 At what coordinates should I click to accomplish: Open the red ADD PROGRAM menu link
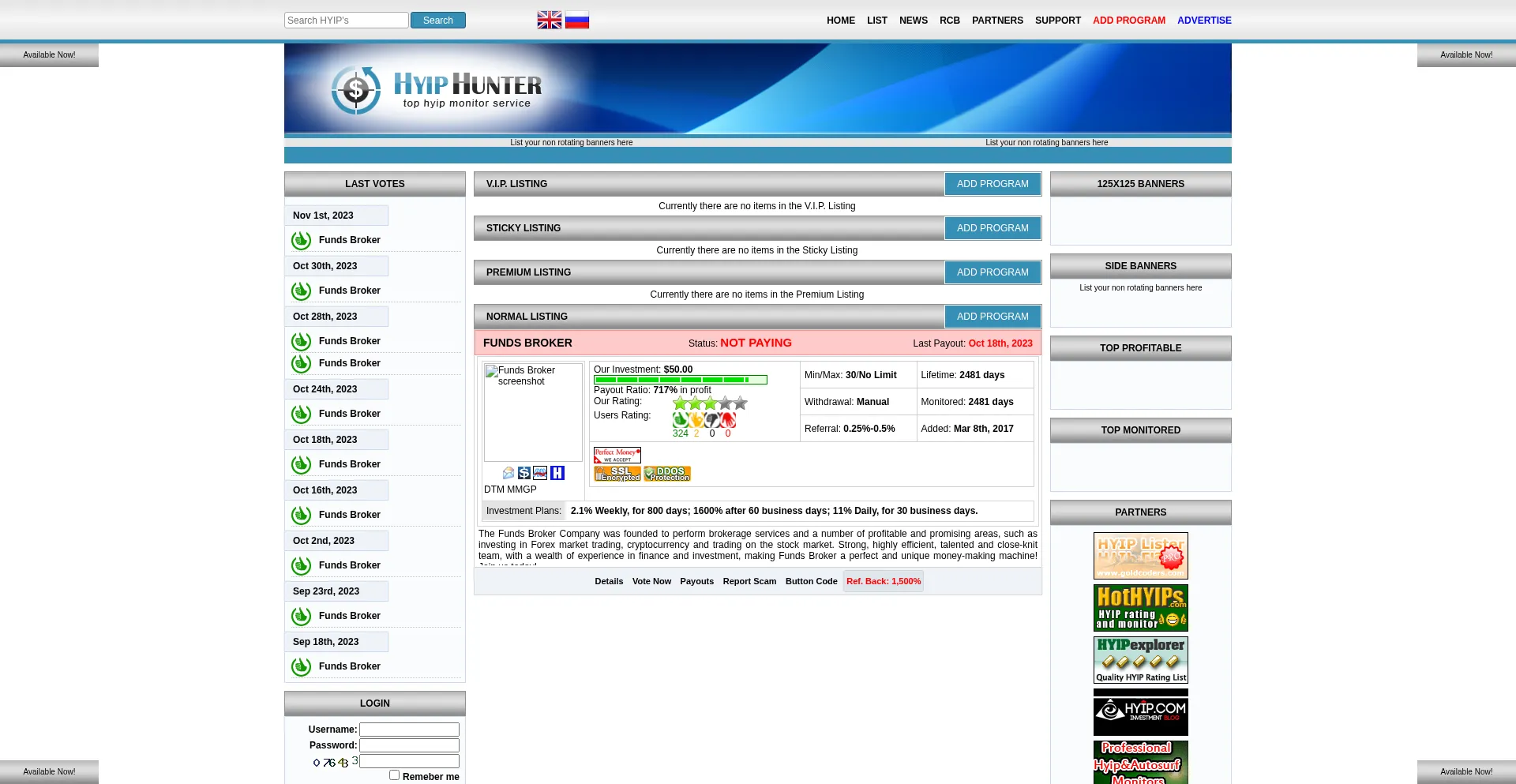(1129, 21)
